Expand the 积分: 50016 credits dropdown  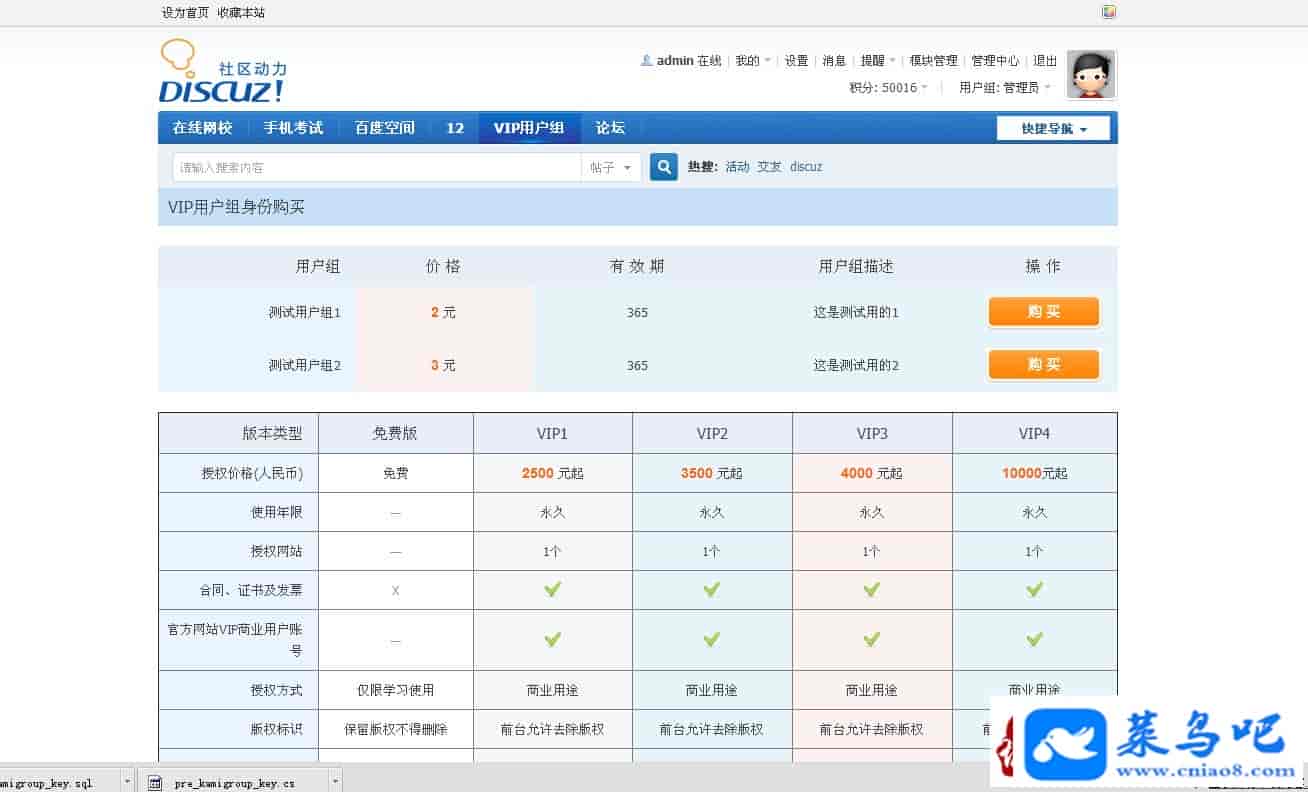click(888, 88)
